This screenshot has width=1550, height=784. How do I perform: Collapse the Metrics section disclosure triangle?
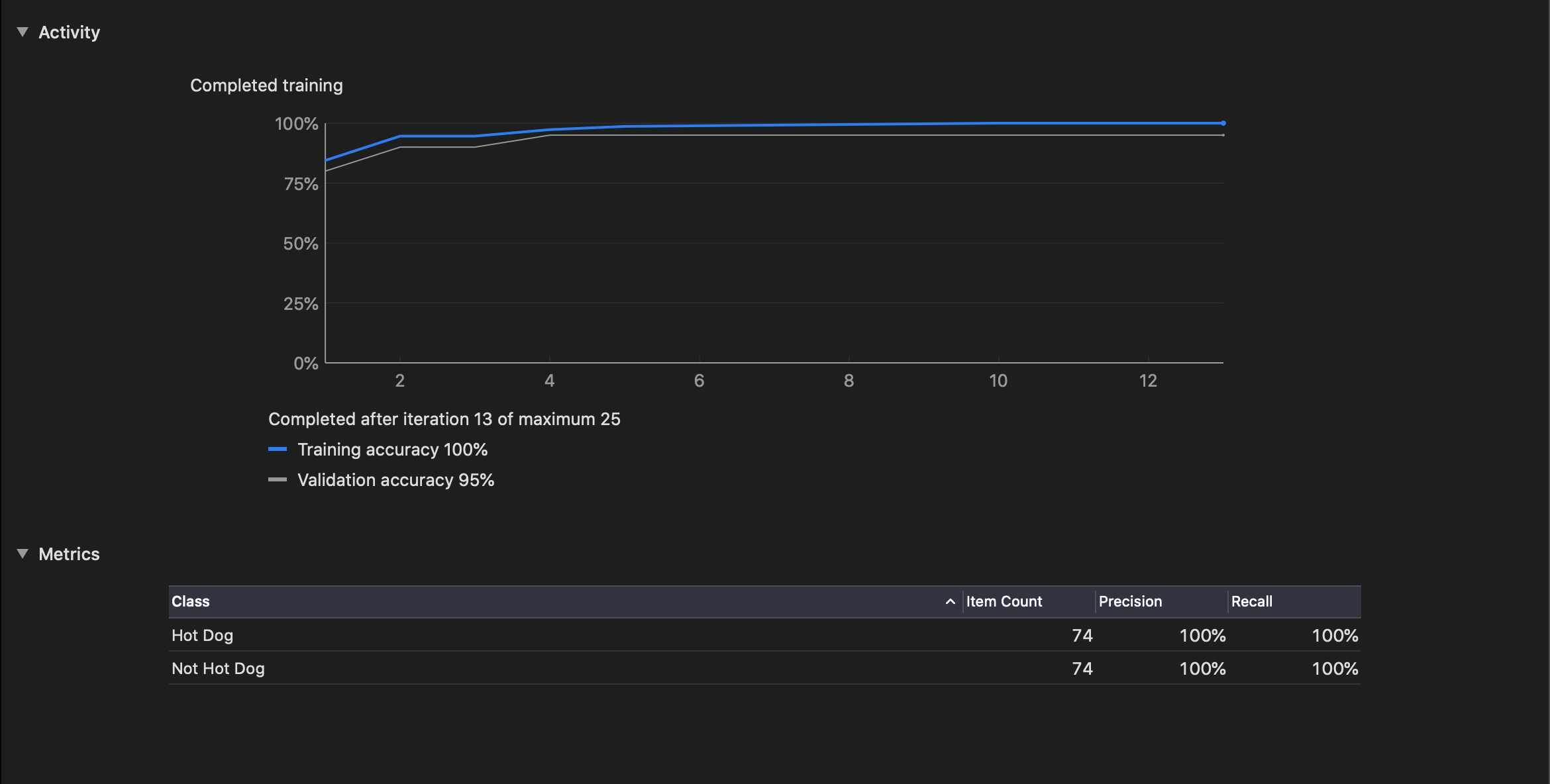[23, 554]
